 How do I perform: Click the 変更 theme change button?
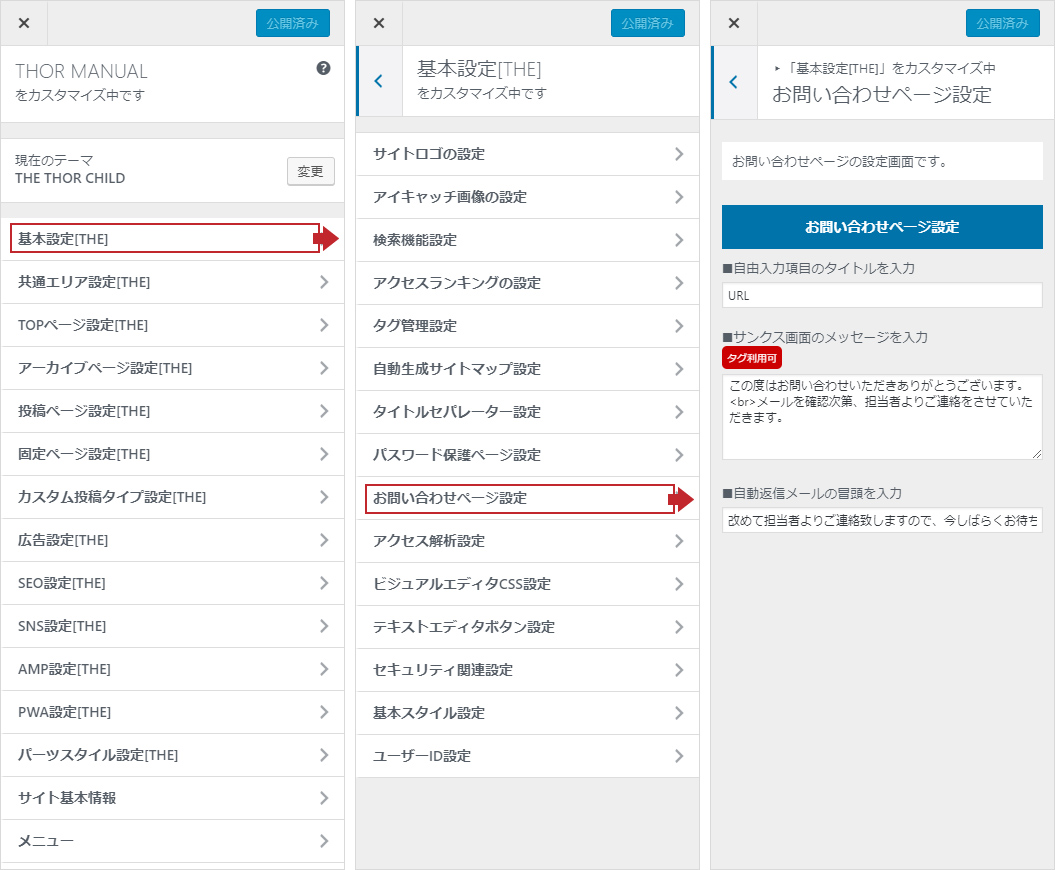coord(310,171)
